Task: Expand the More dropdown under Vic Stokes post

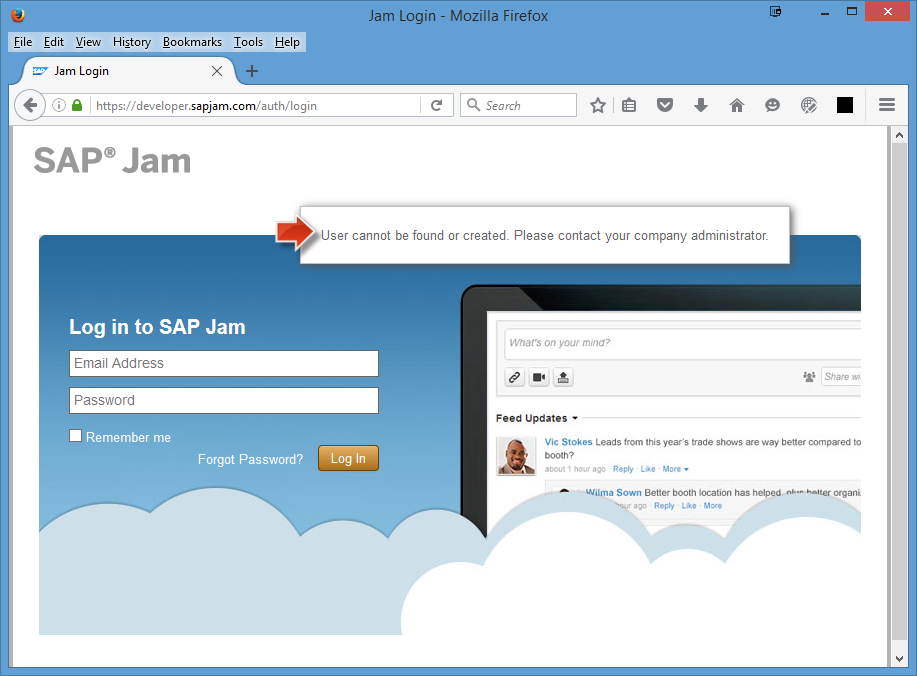Action: (675, 469)
